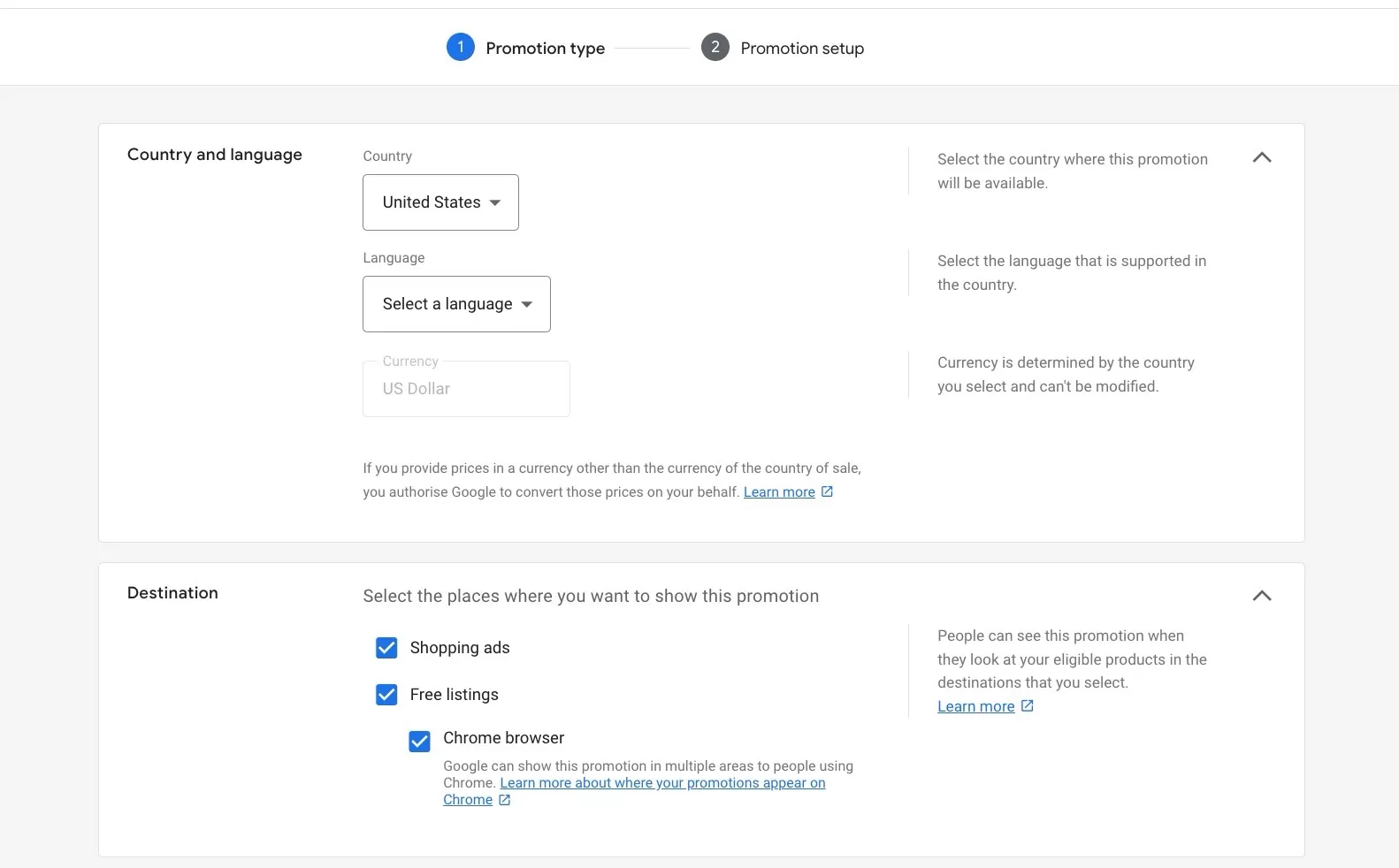Go to step 1 Promotion type
1399x868 pixels.
click(x=526, y=48)
